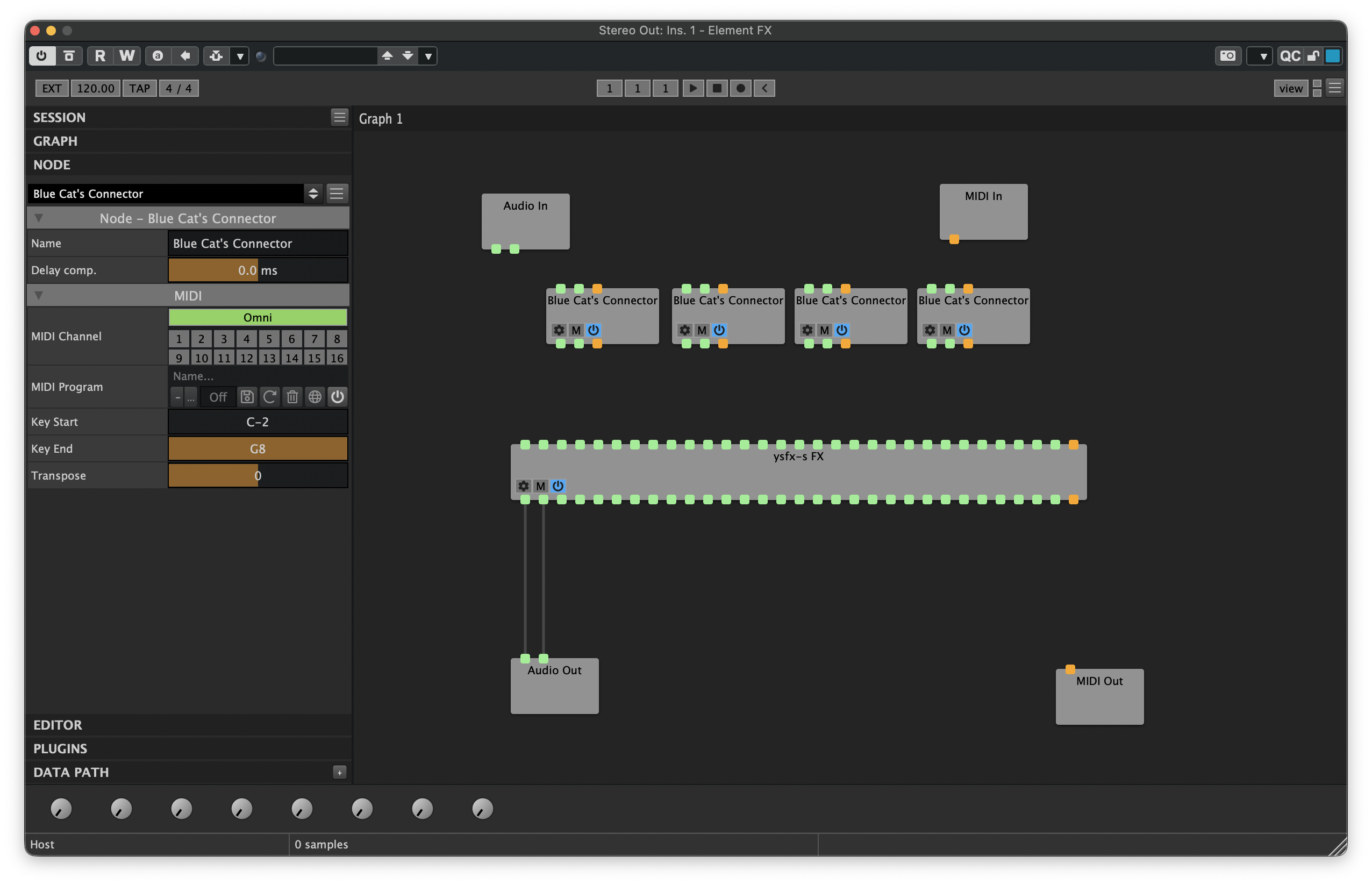Click the TAP tempo button
The image size is (1372, 885).
pos(140,89)
